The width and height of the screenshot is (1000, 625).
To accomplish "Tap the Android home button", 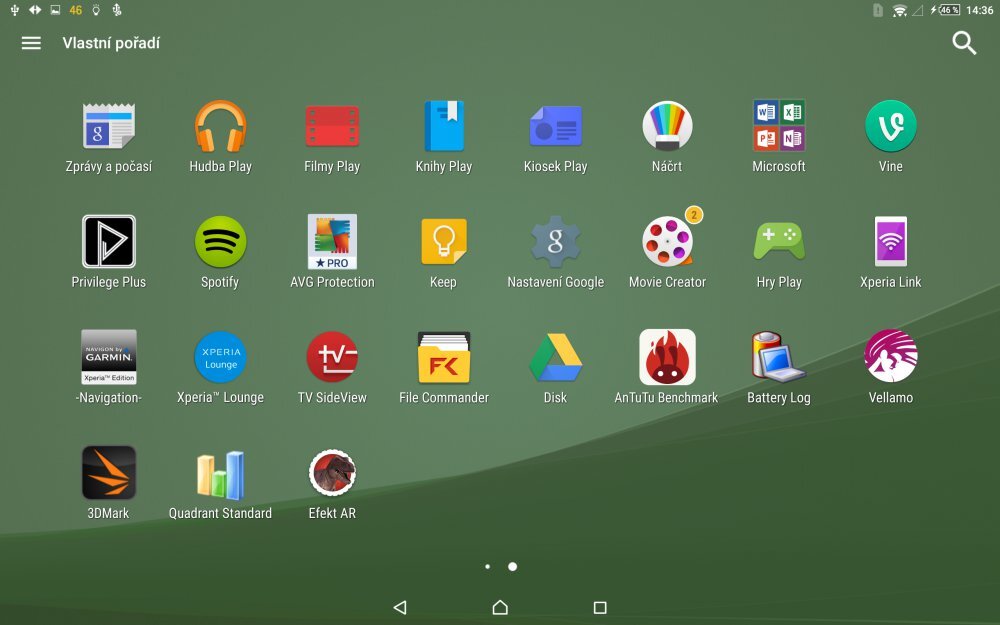I will [x=500, y=607].
